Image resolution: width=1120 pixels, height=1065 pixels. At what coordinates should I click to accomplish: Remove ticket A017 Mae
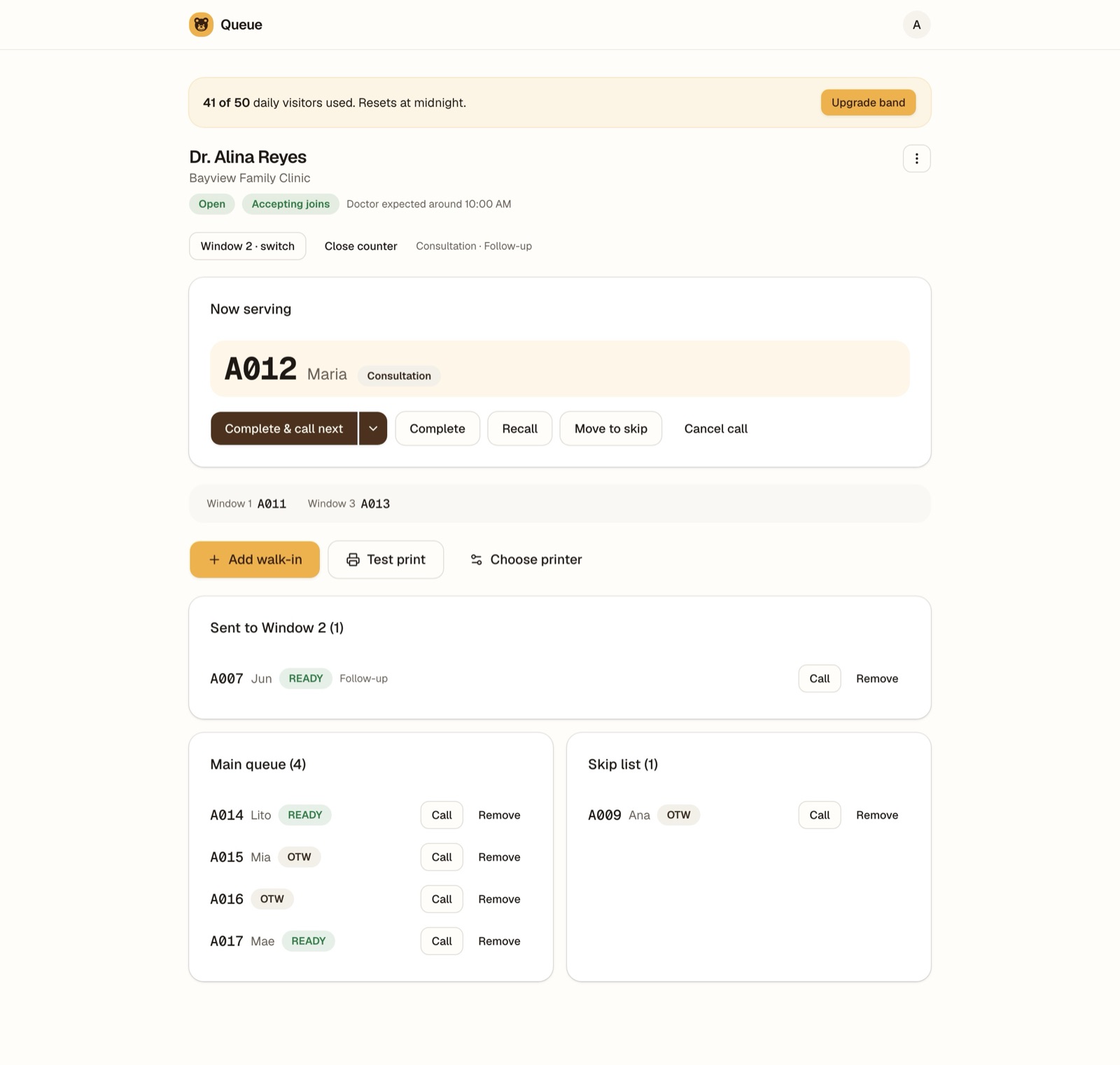tap(499, 941)
